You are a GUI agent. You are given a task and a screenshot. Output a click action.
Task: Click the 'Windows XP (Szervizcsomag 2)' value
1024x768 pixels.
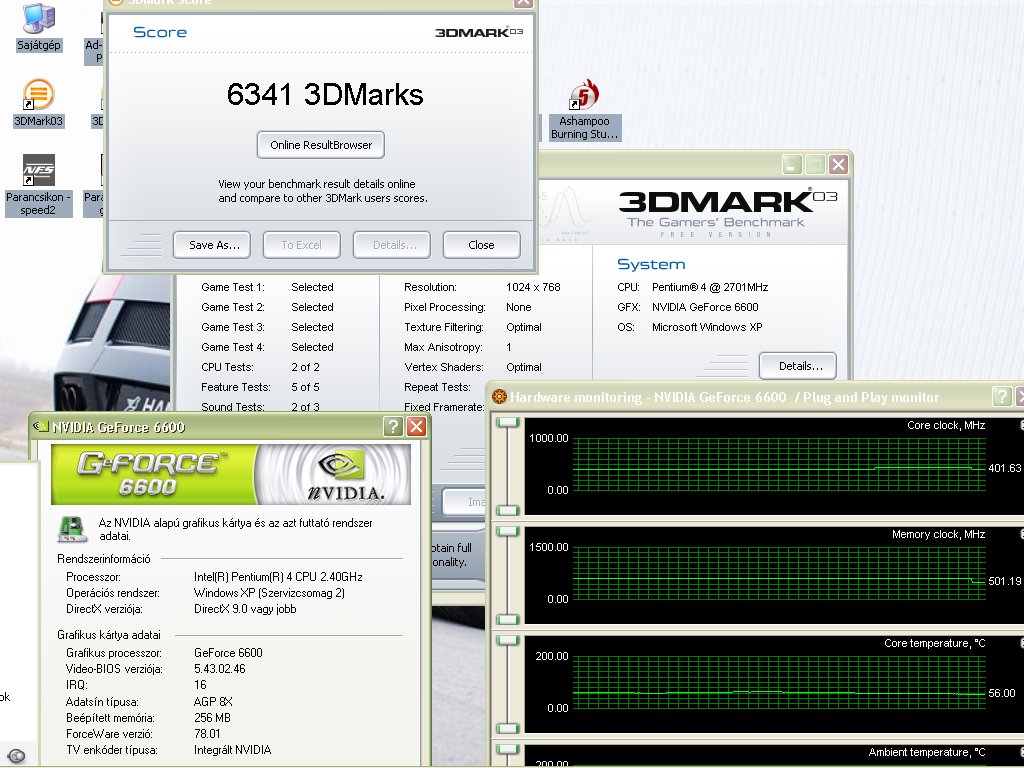tap(269, 594)
